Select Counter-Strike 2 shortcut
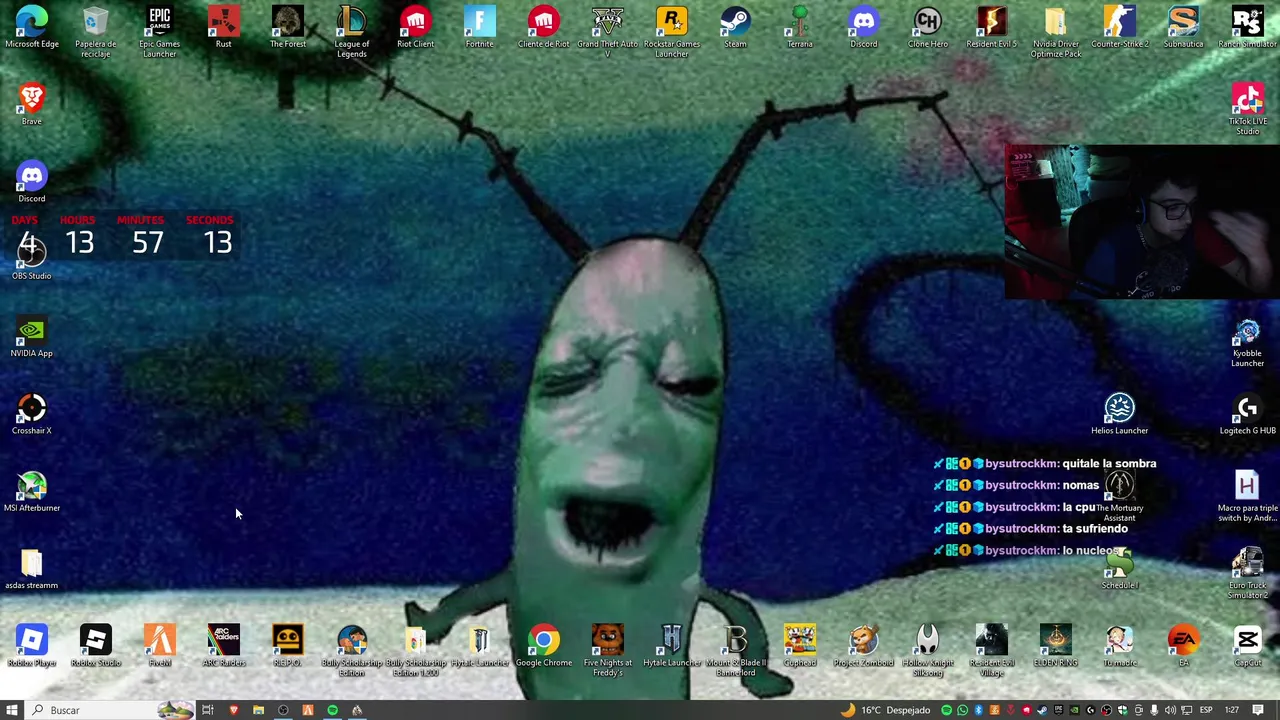Image resolution: width=1280 pixels, height=720 pixels. coord(1119,27)
